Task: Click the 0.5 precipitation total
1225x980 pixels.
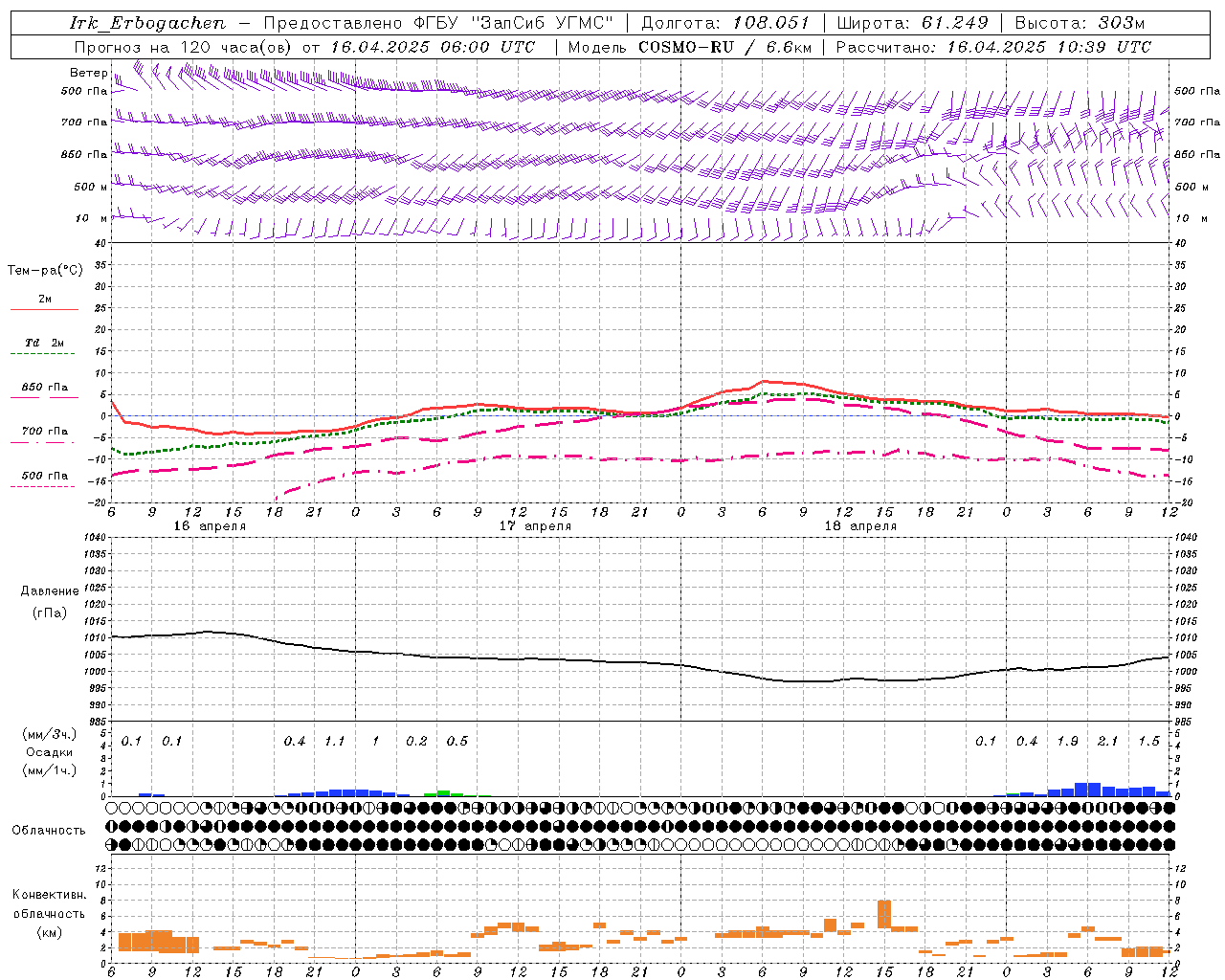Action: coord(457,742)
